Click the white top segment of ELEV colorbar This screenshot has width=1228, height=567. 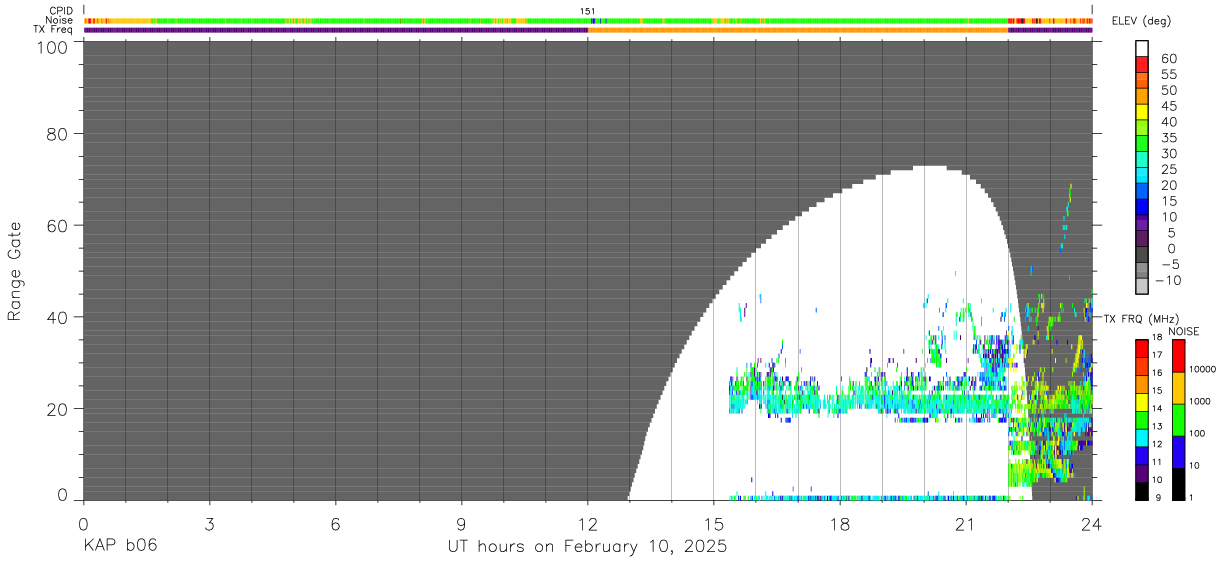[x=1142, y=48]
